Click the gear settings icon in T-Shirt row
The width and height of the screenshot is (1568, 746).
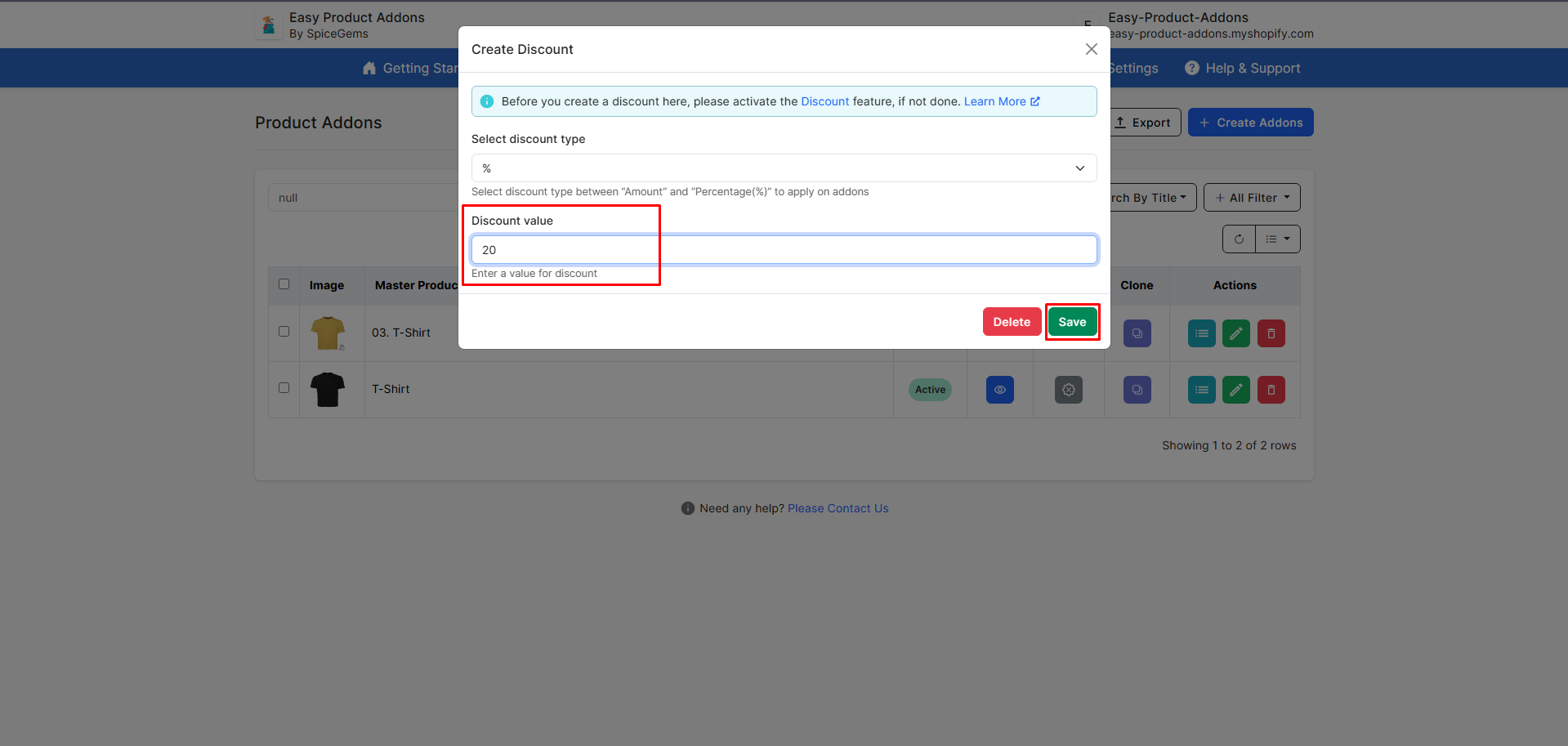click(1068, 390)
